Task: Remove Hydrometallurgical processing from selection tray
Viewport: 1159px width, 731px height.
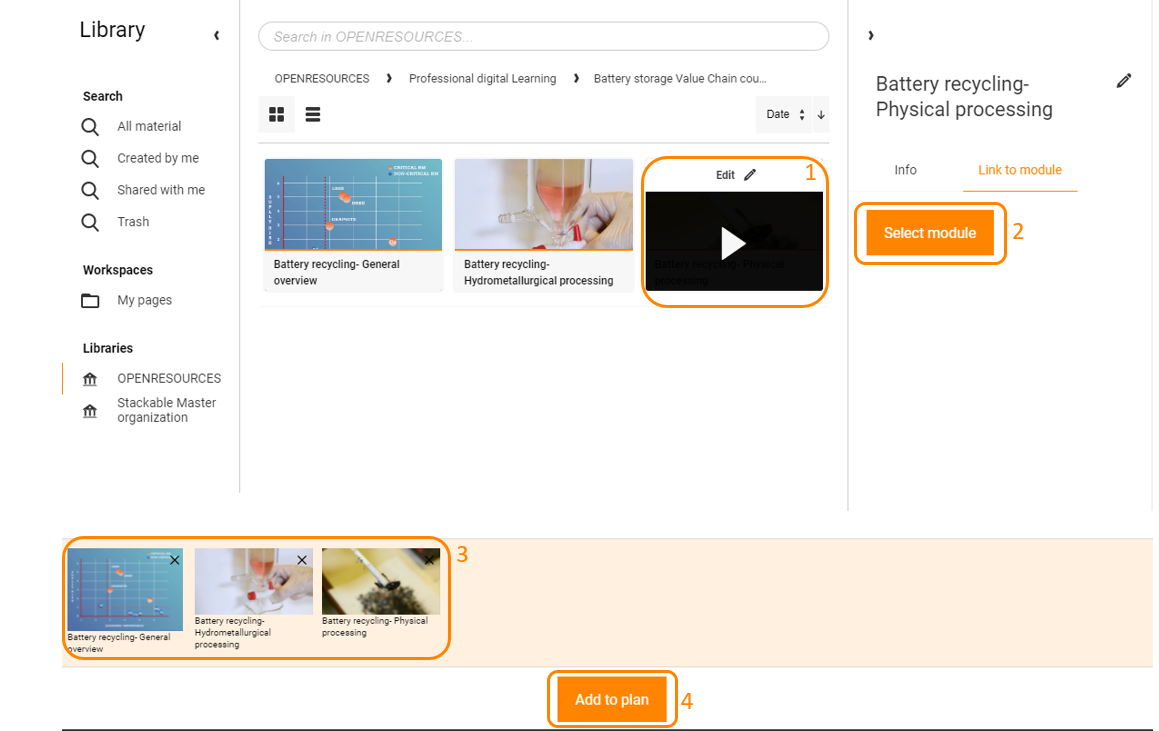Action: tap(302, 560)
